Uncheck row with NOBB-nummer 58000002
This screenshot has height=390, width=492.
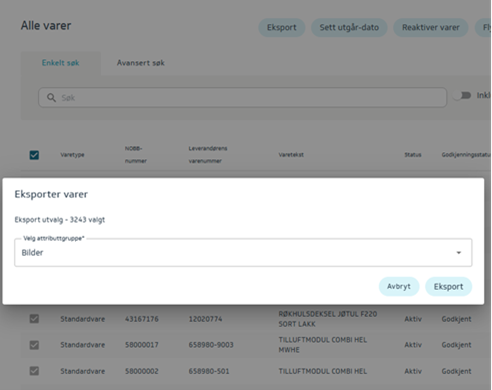pos(34,371)
